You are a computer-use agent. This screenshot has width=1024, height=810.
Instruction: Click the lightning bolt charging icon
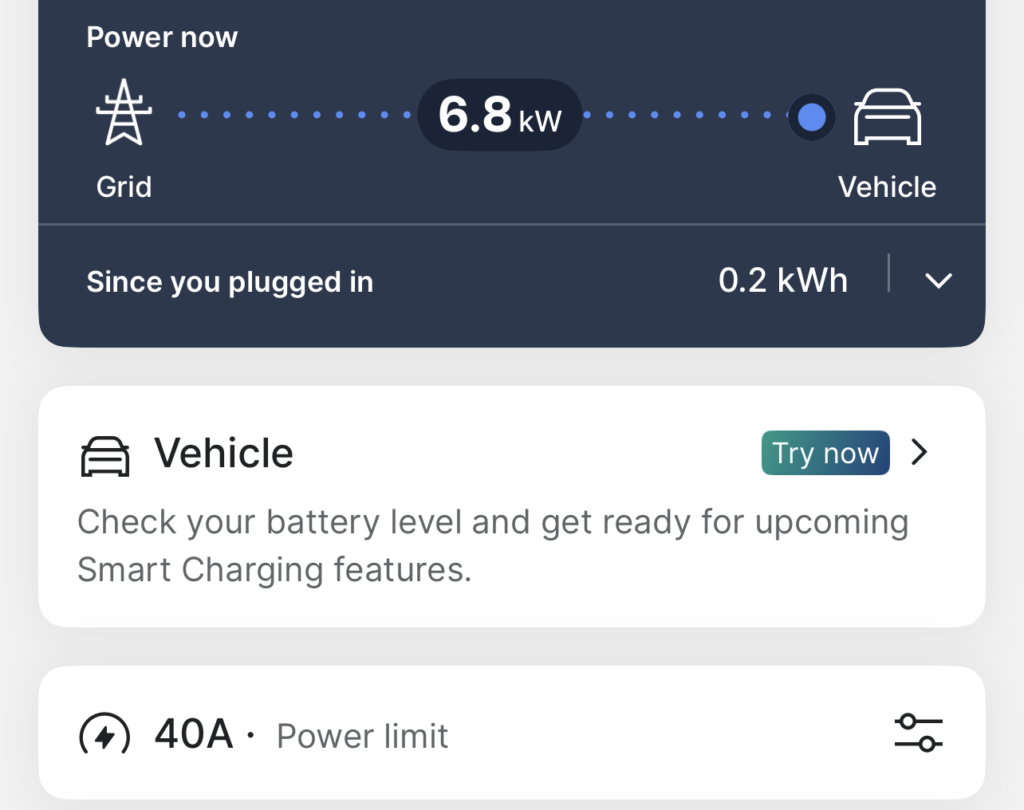pos(104,734)
